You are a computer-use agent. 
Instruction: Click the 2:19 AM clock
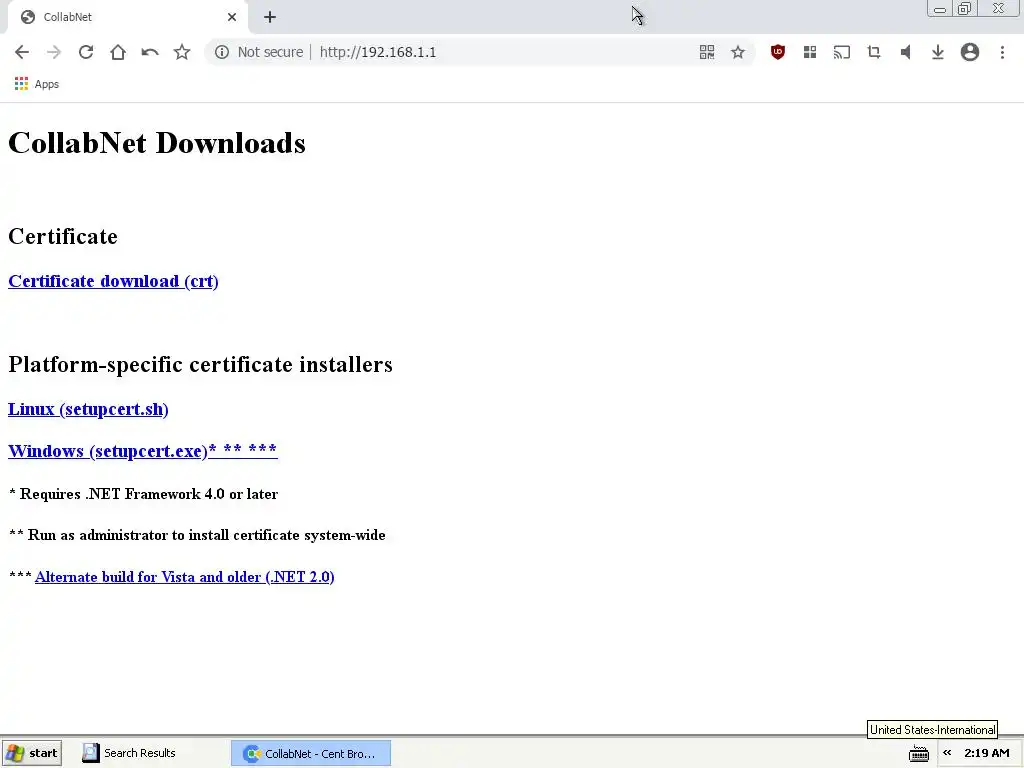[986, 753]
